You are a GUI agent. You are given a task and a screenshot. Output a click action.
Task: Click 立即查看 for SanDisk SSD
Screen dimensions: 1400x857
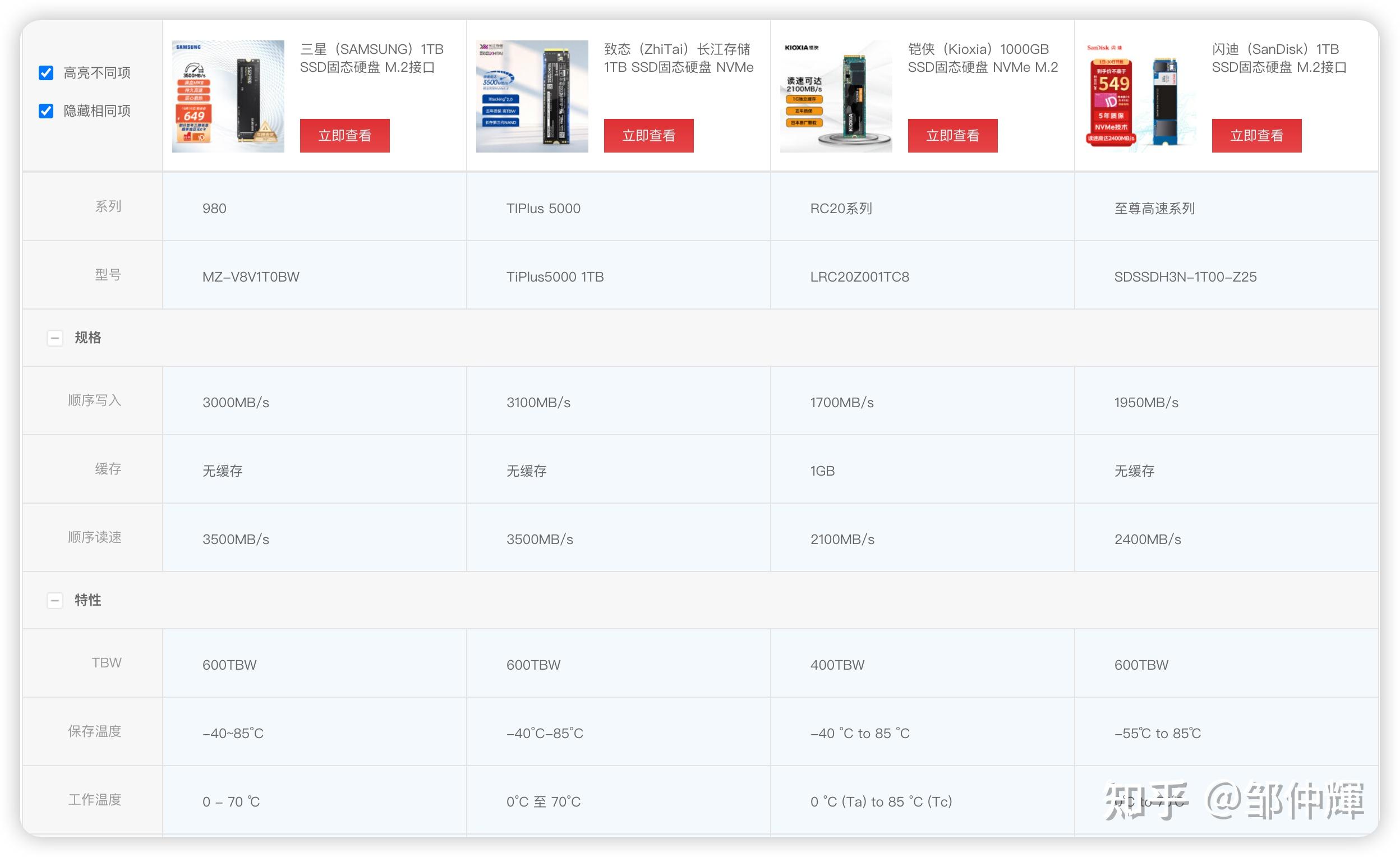coord(1256,135)
